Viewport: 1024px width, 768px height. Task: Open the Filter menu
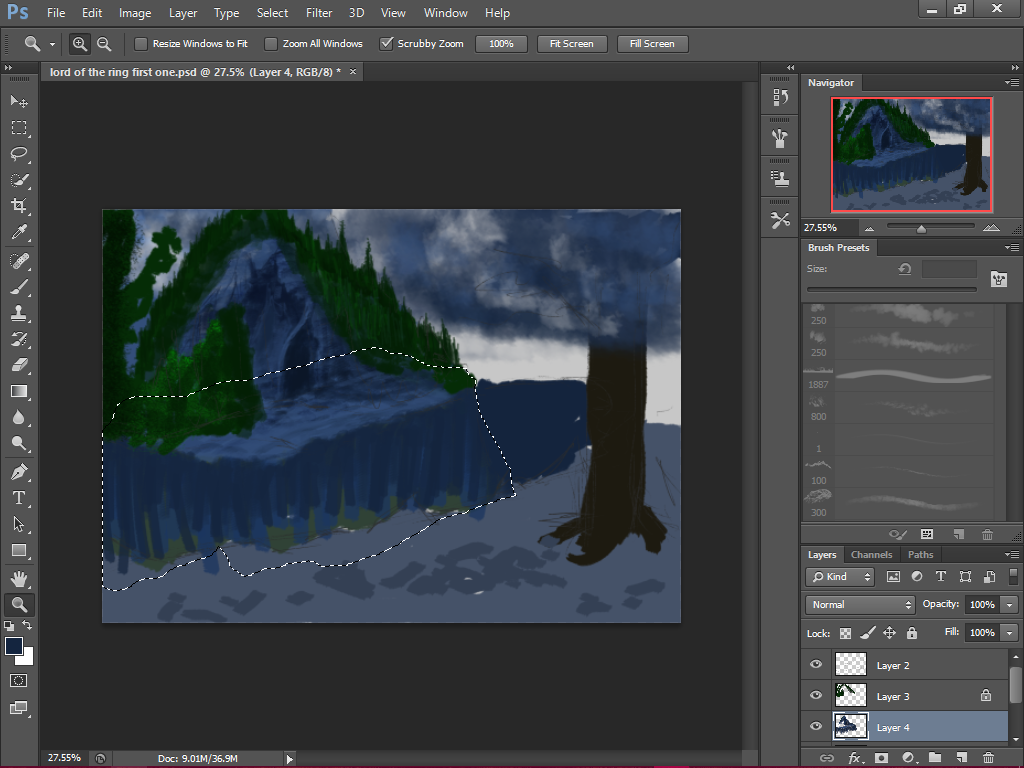319,13
